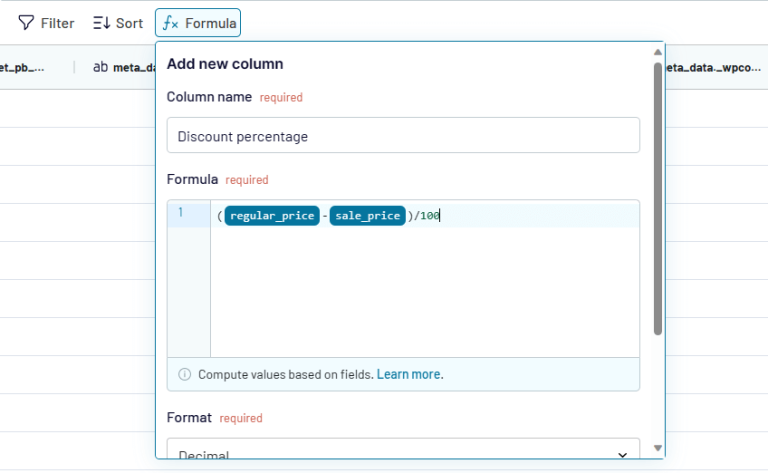Click empty area of the formula editor

(x=424, y=295)
